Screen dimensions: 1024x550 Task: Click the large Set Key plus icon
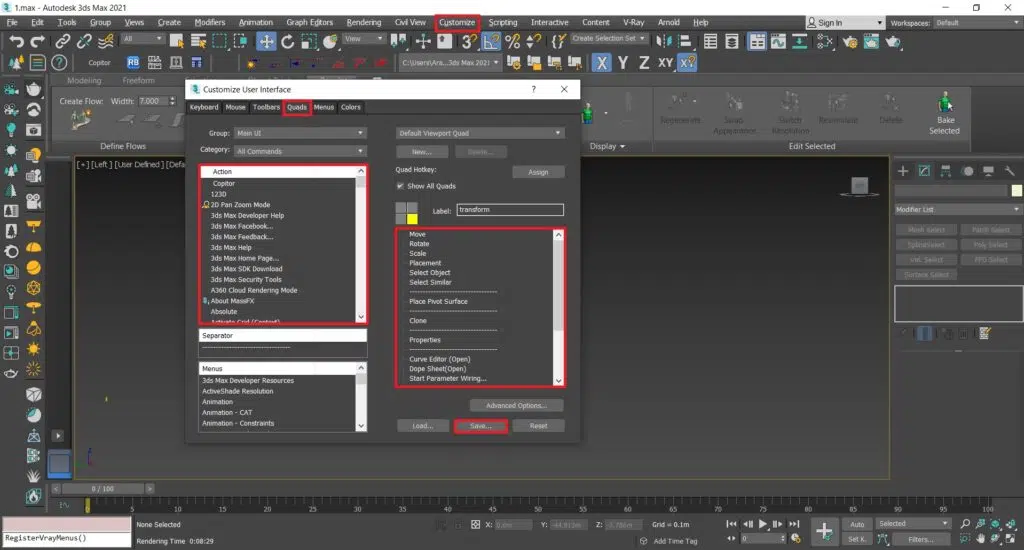pos(824,531)
